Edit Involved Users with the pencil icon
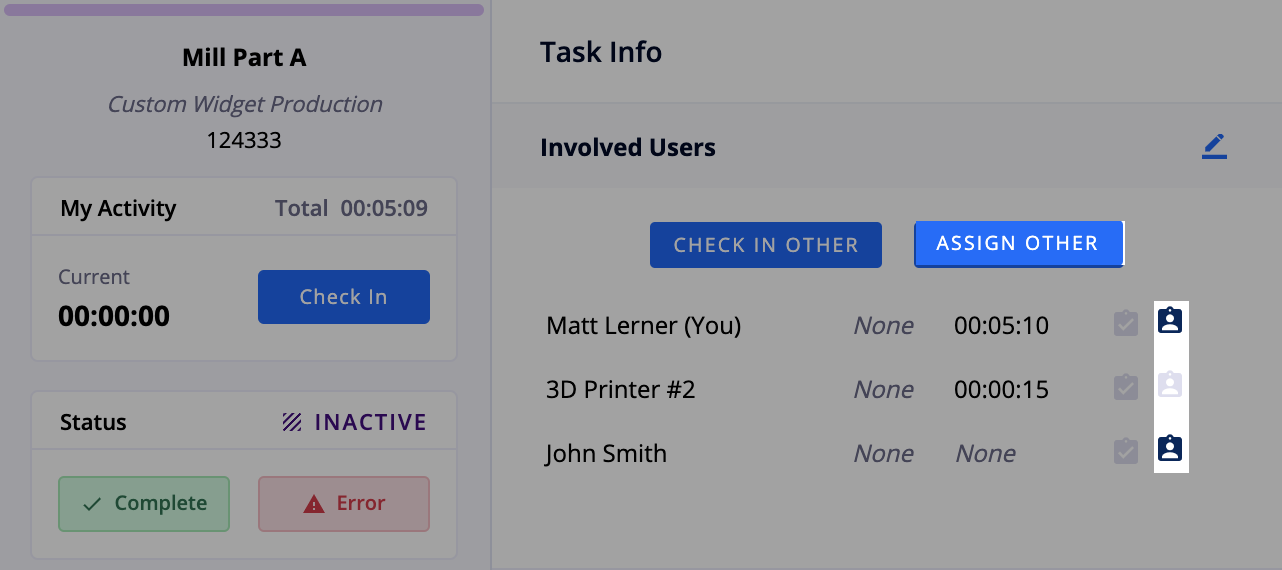Screen dimensions: 1282x570 click(x=1214, y=147)
